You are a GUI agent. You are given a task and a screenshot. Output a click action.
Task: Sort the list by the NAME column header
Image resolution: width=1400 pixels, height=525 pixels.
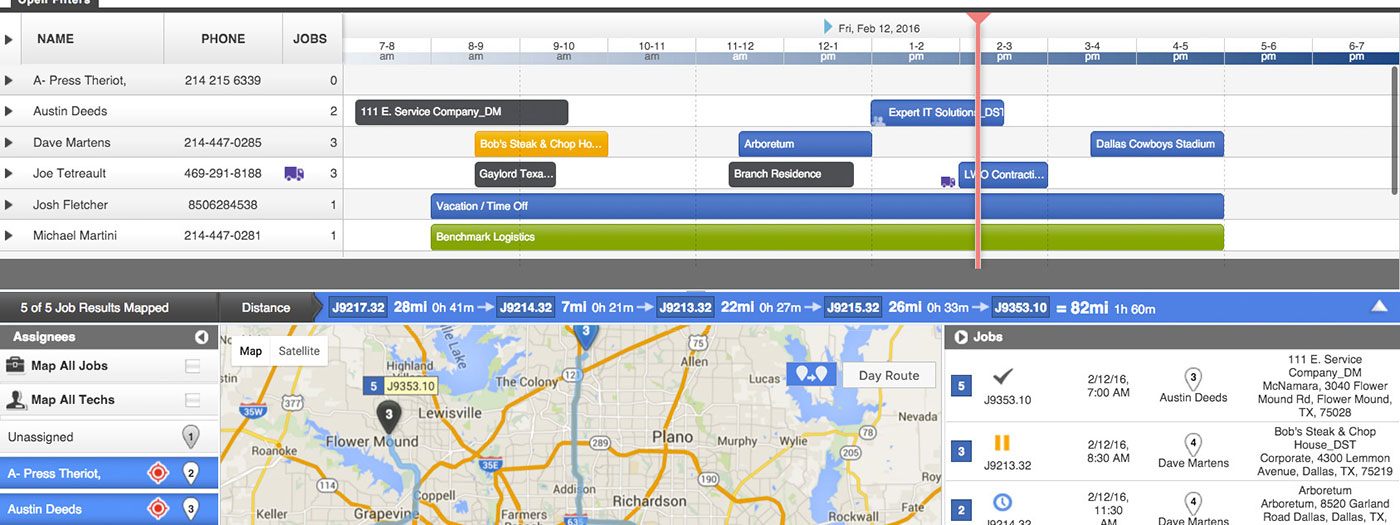(x=55, y=39)
